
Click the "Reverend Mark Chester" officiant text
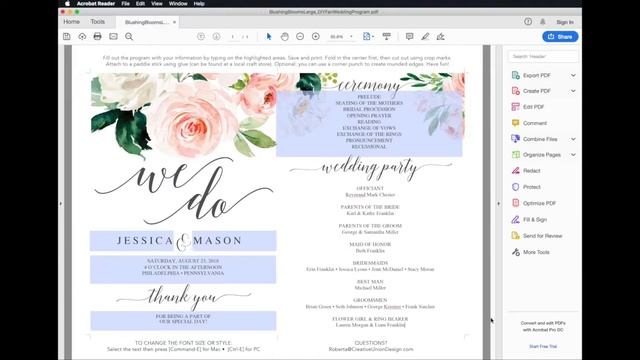(370, 195)
